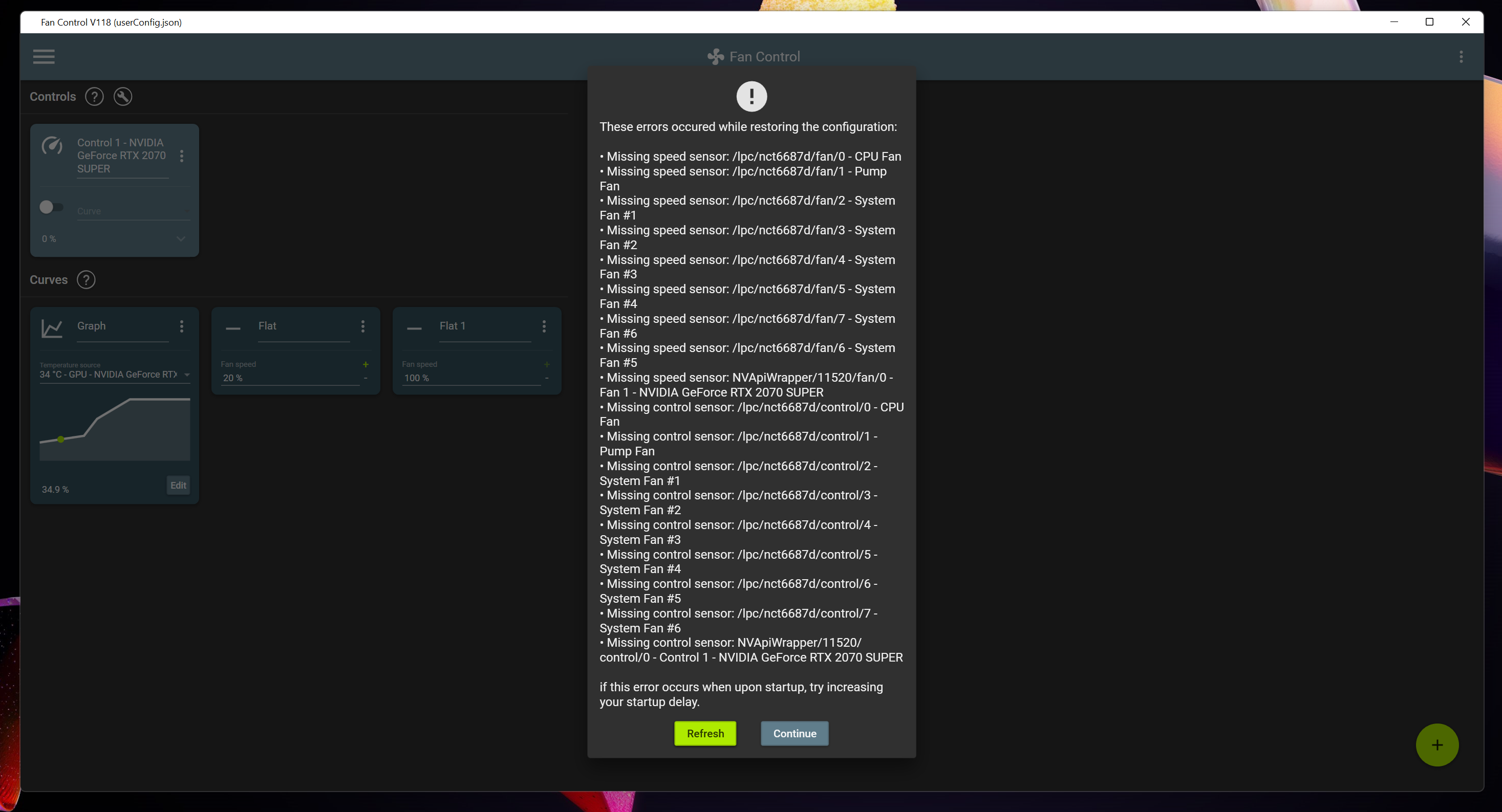Viewport: 1502px width, 812px height.
Task: Open Curves help question mark icon
Action: (85, 279)
